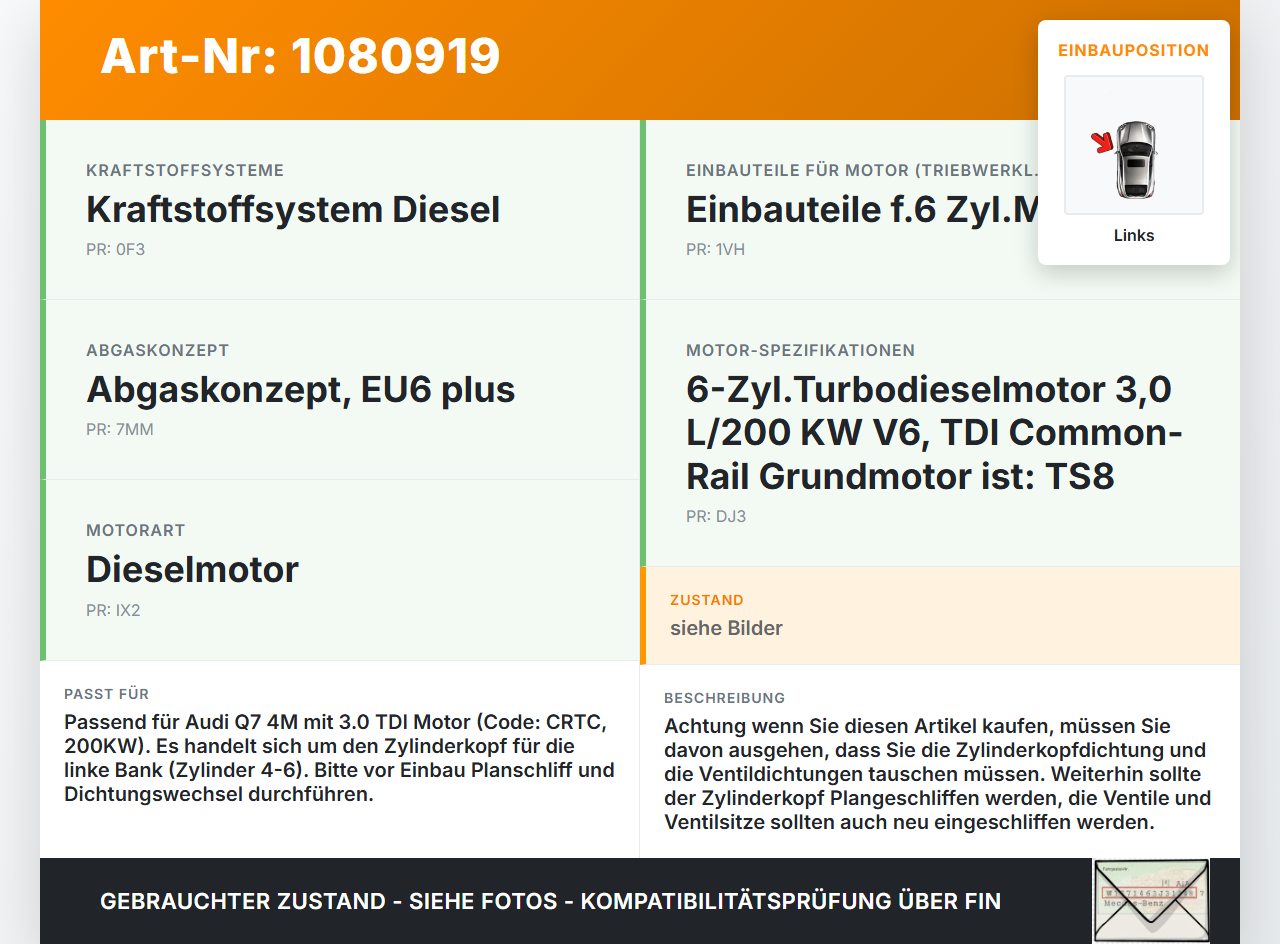The height and width of the screenshot is (944, 1280).
Task: Select the MOTOR-SPEZIFIKATIONEN label
Action: 801,351
